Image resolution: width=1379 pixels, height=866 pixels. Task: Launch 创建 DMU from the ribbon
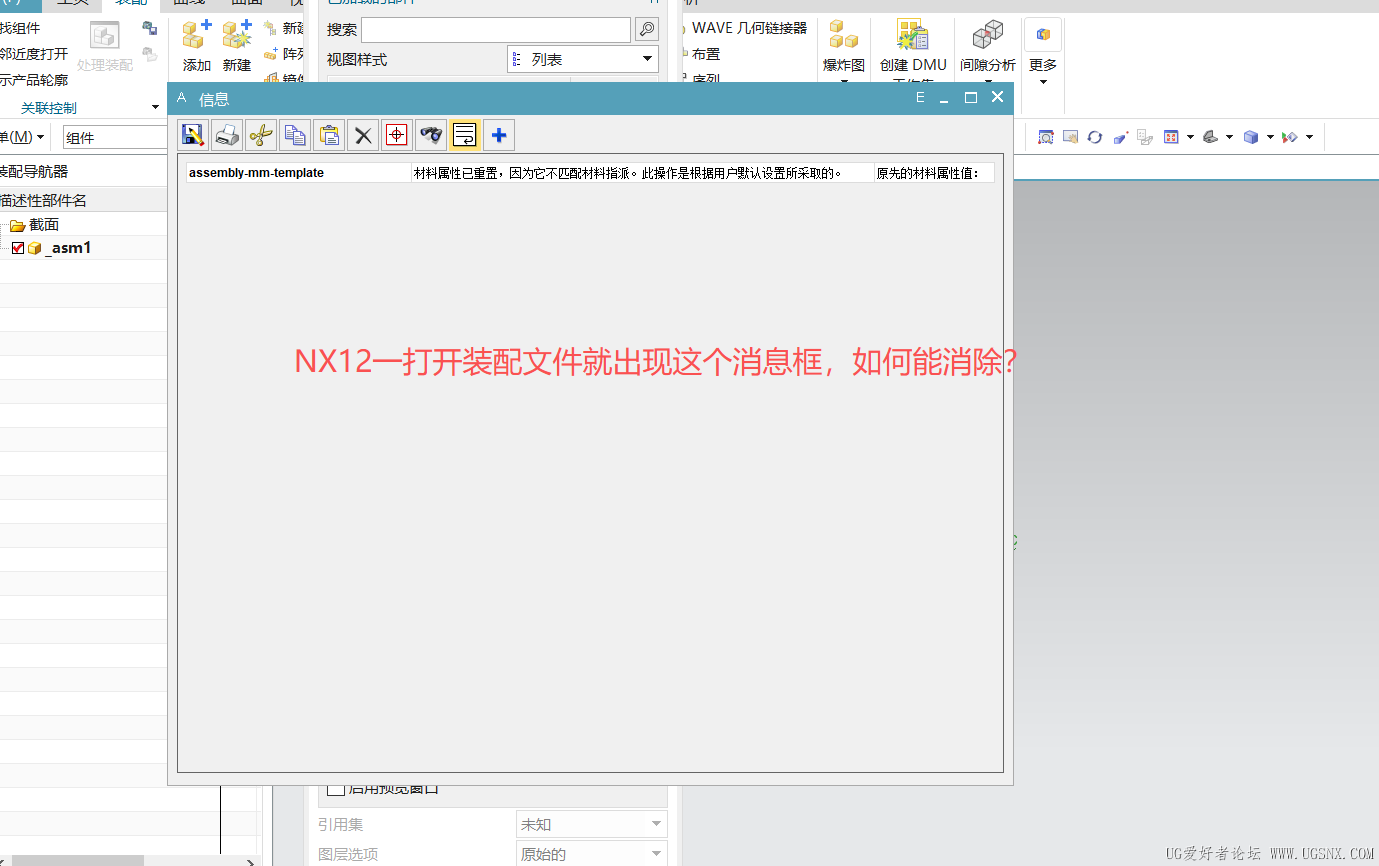913,45
